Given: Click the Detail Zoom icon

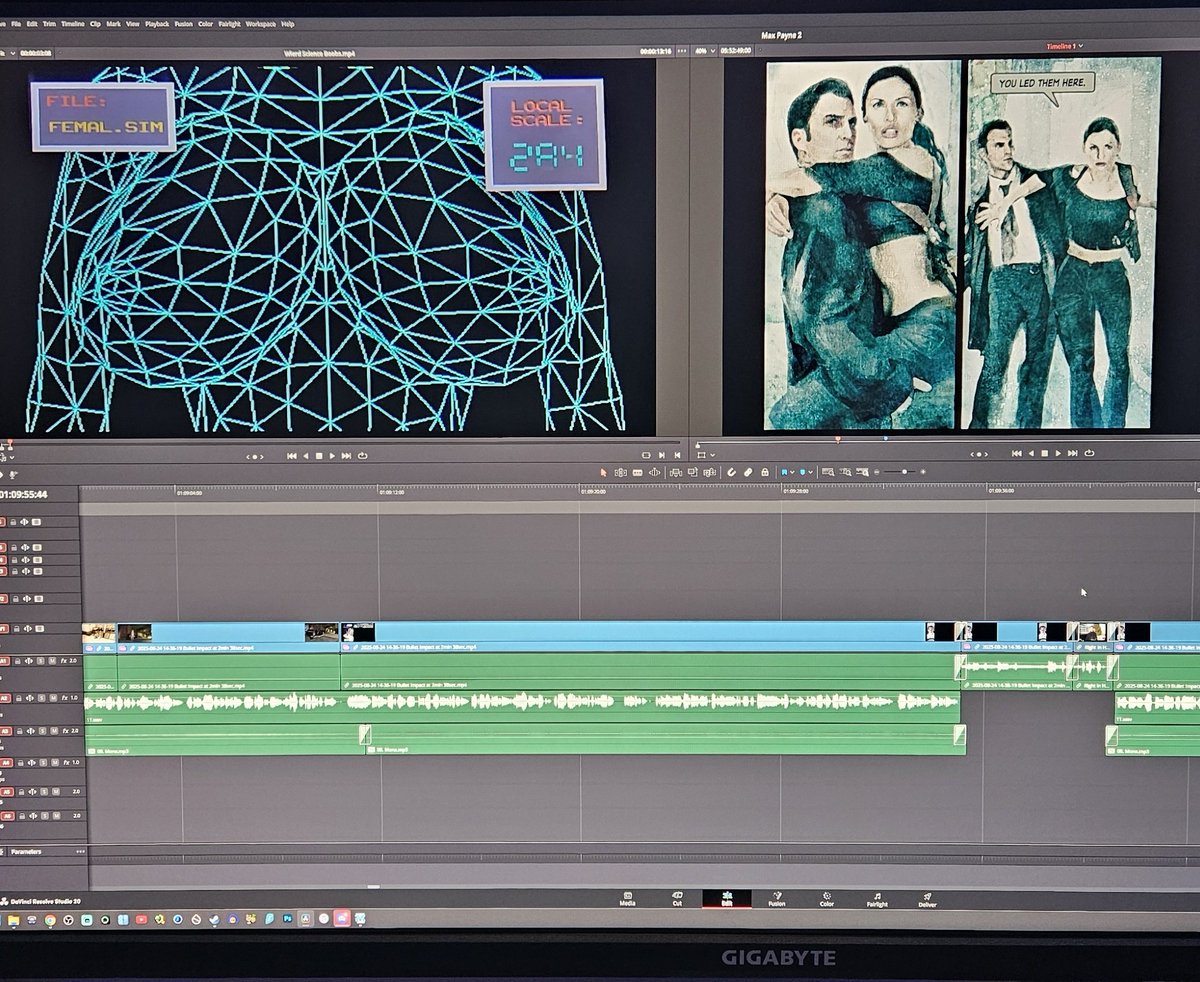Looking at the screenshot, I should (x=846, y=471).
